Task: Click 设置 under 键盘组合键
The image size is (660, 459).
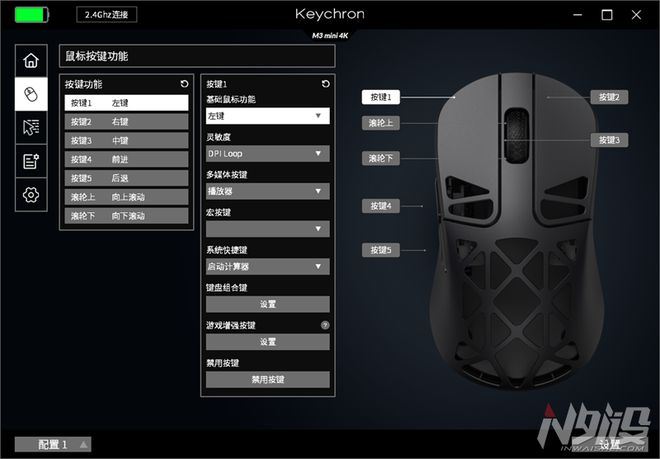Action: click(x=268, y=304)
